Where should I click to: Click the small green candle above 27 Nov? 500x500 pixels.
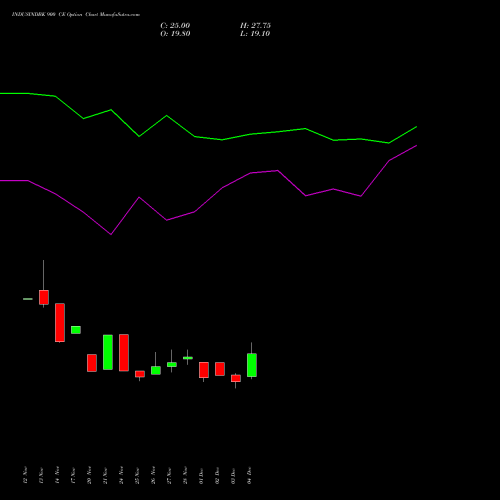pos(172,365)
